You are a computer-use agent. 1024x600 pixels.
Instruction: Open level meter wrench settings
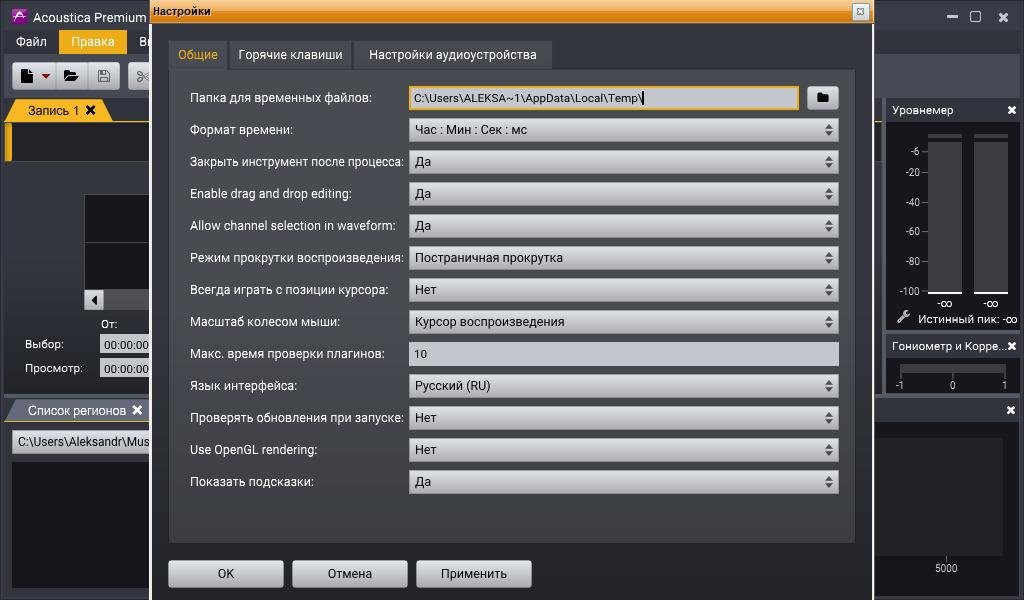903,318
